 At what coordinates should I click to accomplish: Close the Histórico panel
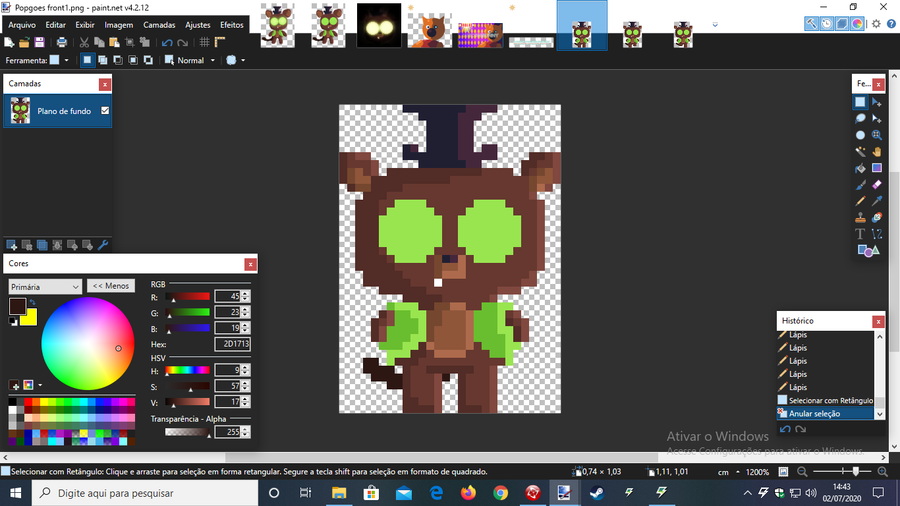click(x=878, y=321)
